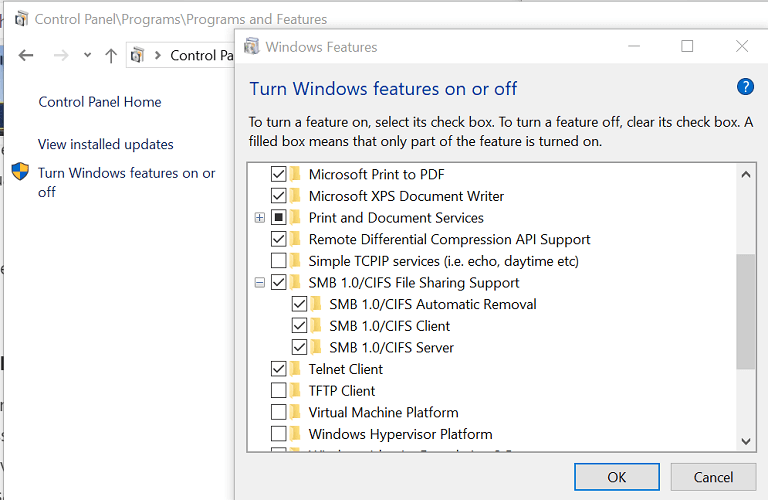Viewport: 768px width, 500px height.
Task: Click the address bar Control Panel icon
Action: tap(138, 55)
